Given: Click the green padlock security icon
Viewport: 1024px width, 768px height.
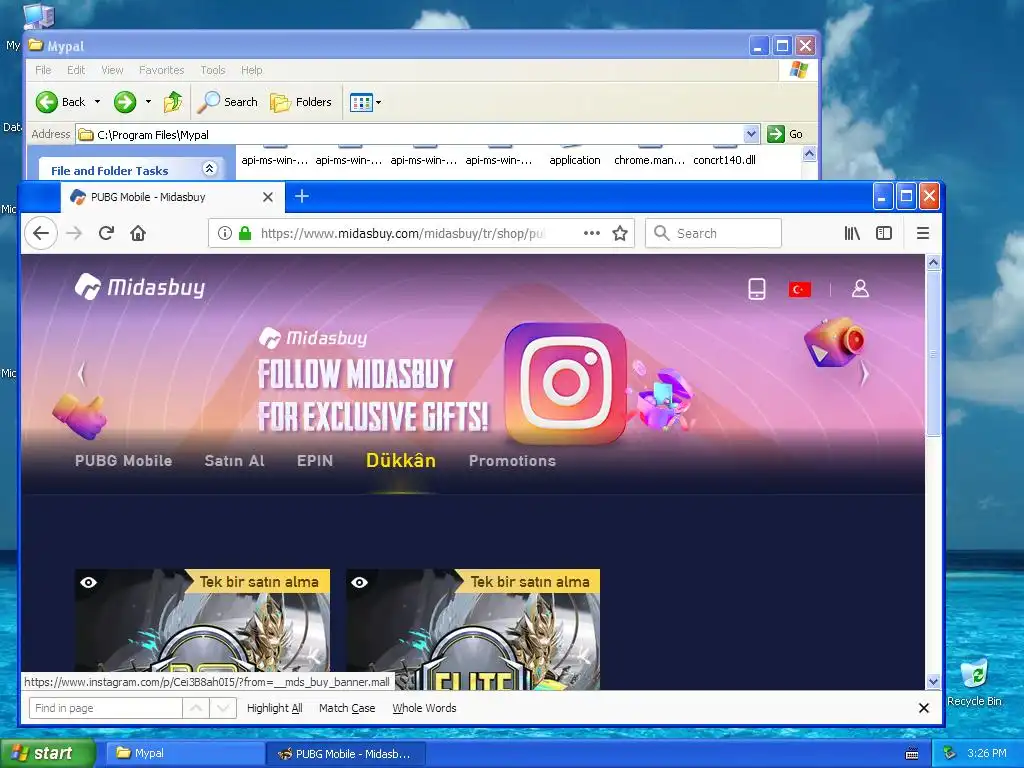Looking at the screenshot, I should tap(245, 233).
